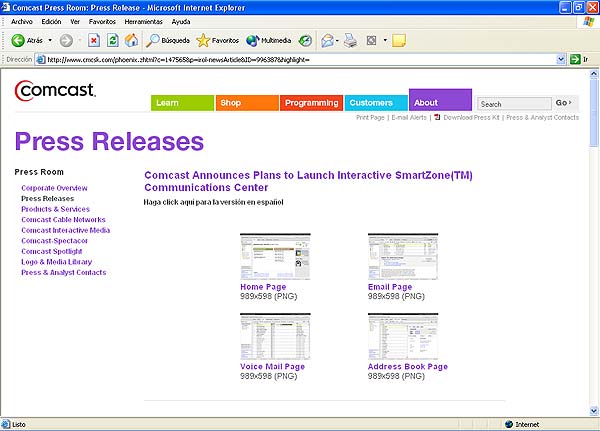Open the Multimedia toolbar button
The image size is (600, 431).
point(268,41)
